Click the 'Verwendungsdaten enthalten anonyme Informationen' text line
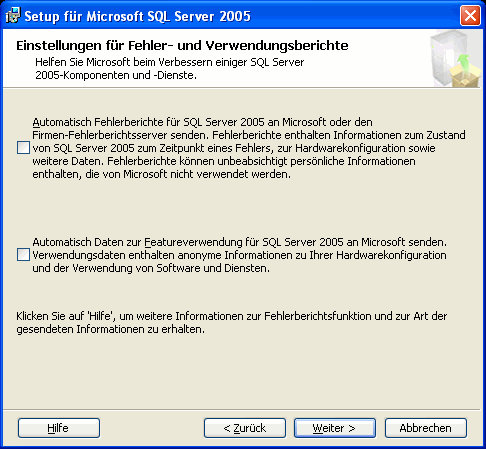 pyautogui.click(x=239, y=255)
